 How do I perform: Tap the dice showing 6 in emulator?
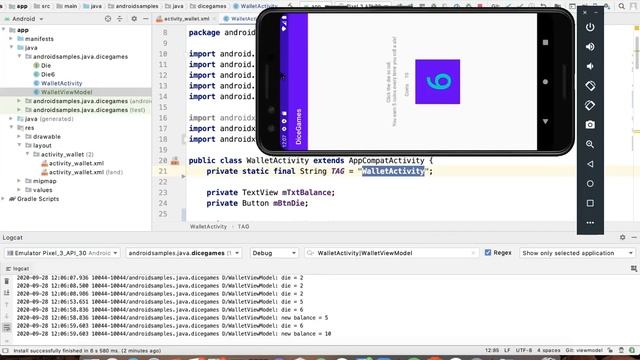click(x=437, y=82)
